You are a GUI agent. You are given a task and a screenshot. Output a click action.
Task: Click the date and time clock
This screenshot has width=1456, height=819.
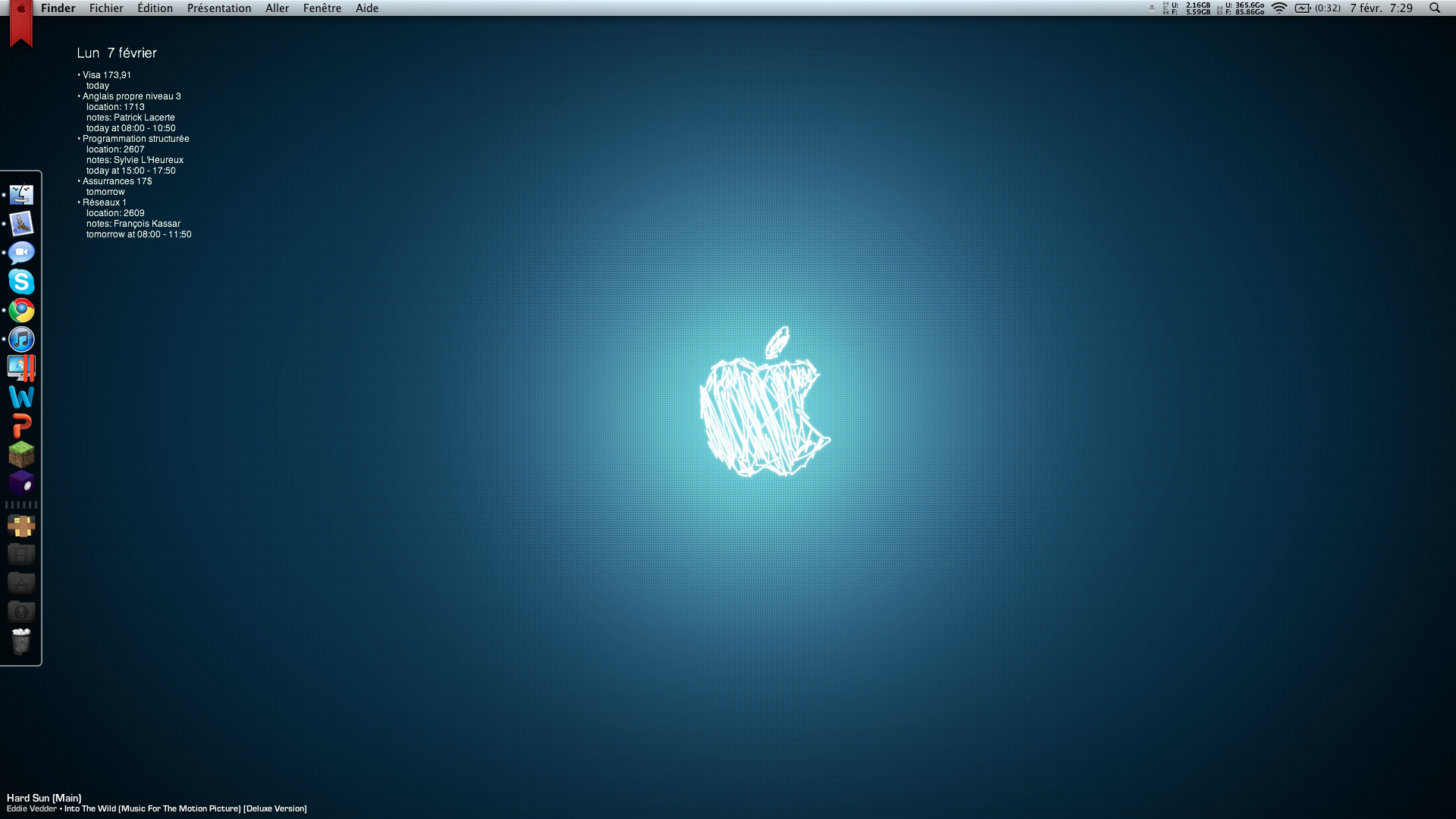[1381, 8]
